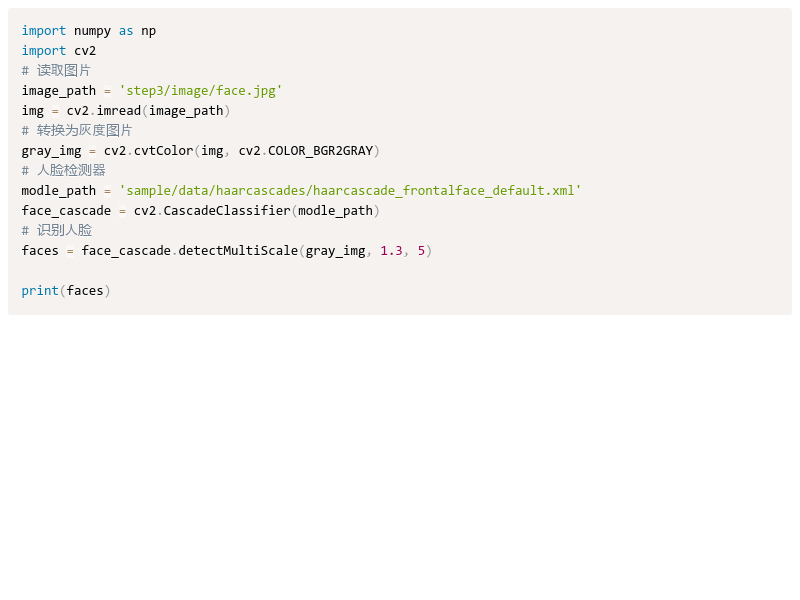Click the 读取图片 comment
Screen dimensions: 800x600
tap(56, 70)
